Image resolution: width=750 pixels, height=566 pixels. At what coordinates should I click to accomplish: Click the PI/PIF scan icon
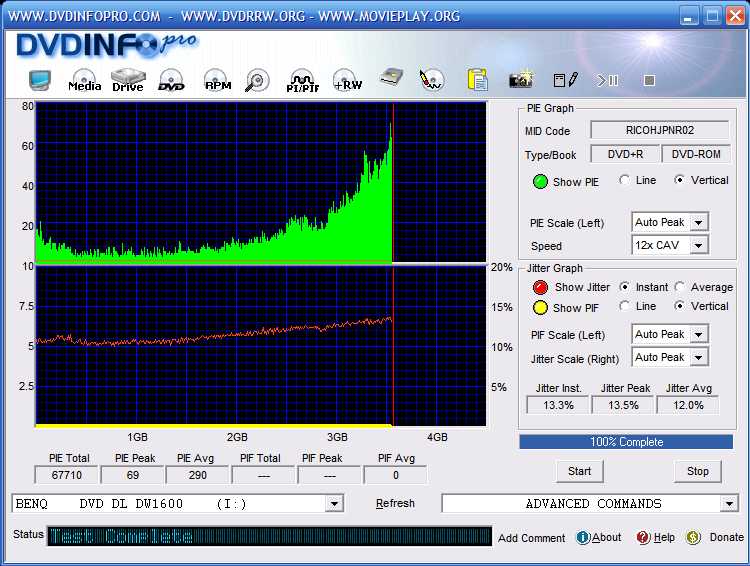302,80
